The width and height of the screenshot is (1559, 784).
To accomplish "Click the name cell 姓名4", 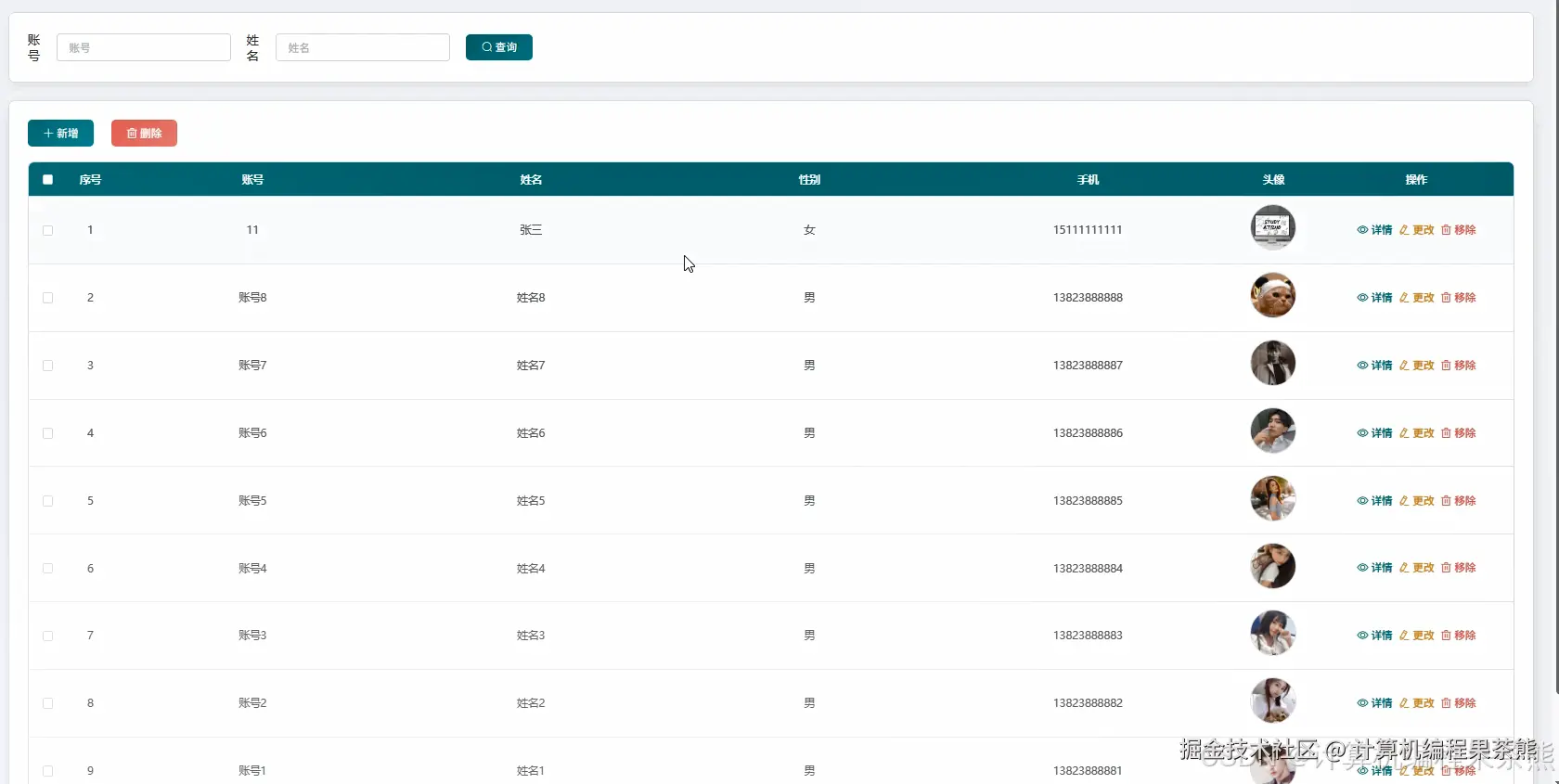I will tap(531, 569).
